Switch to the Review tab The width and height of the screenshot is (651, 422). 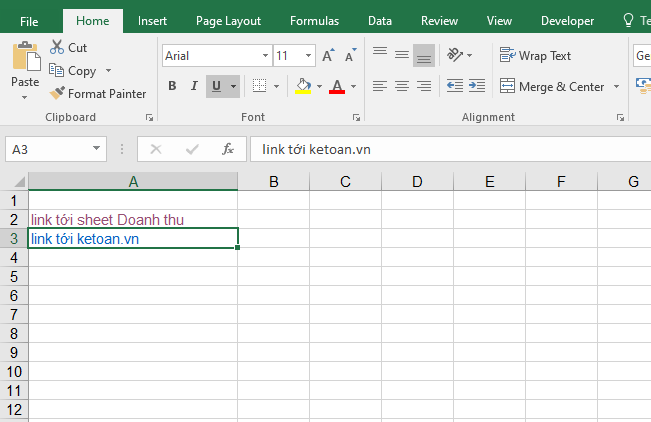pos(439,21)
